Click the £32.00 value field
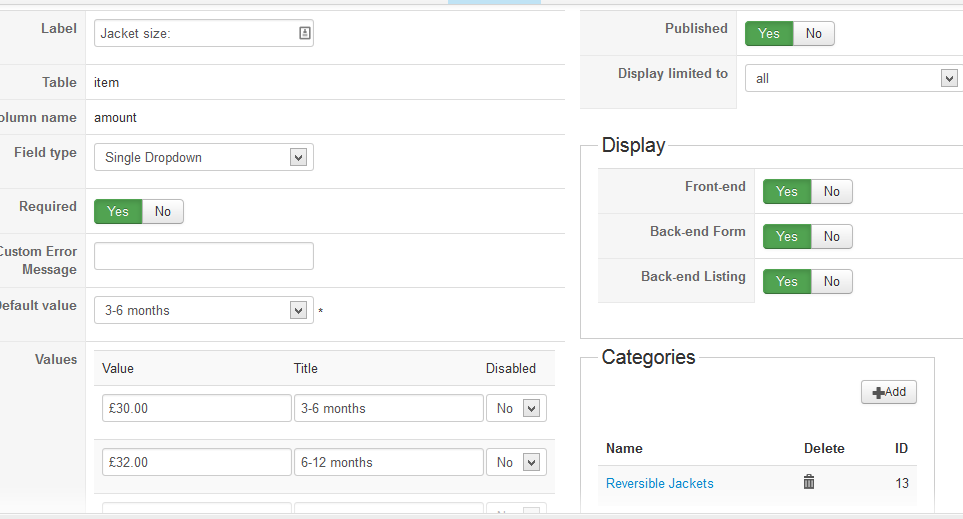This screenshot has height=519, width=963. (196, 462)
